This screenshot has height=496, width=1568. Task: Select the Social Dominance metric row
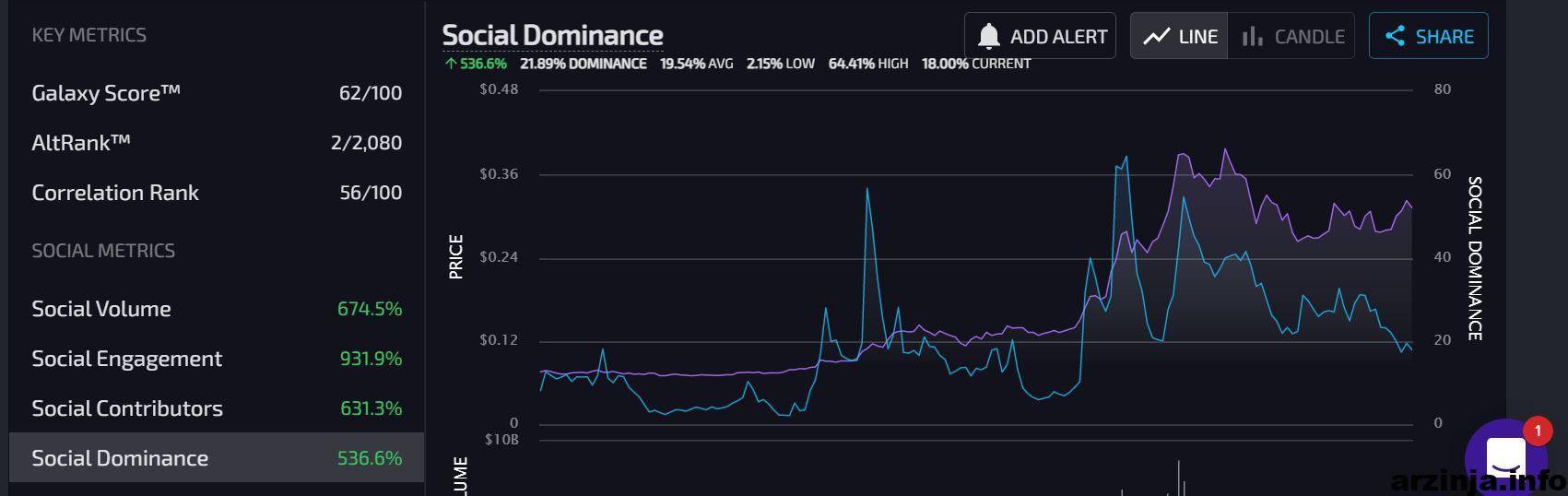pyautogui.click(x=217, y=458)
